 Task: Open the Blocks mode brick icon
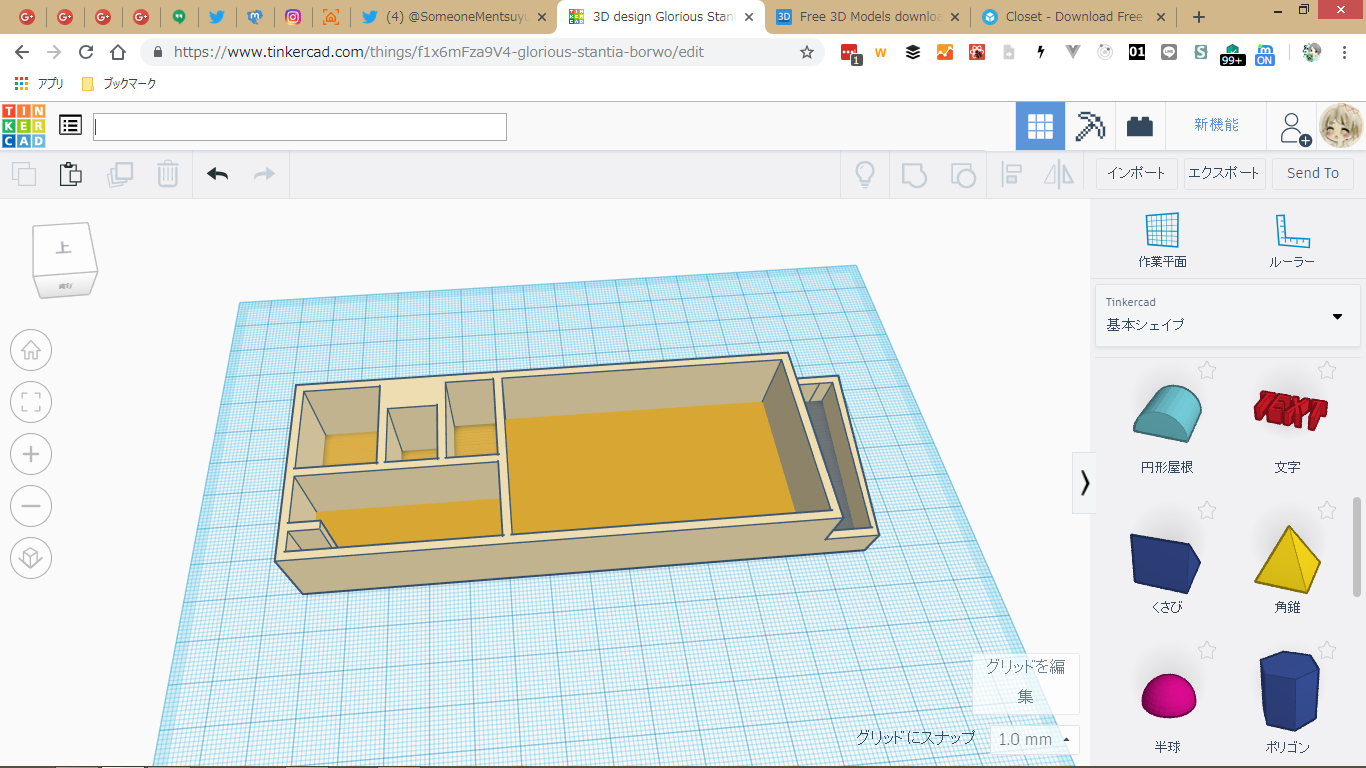(1140, 126)
